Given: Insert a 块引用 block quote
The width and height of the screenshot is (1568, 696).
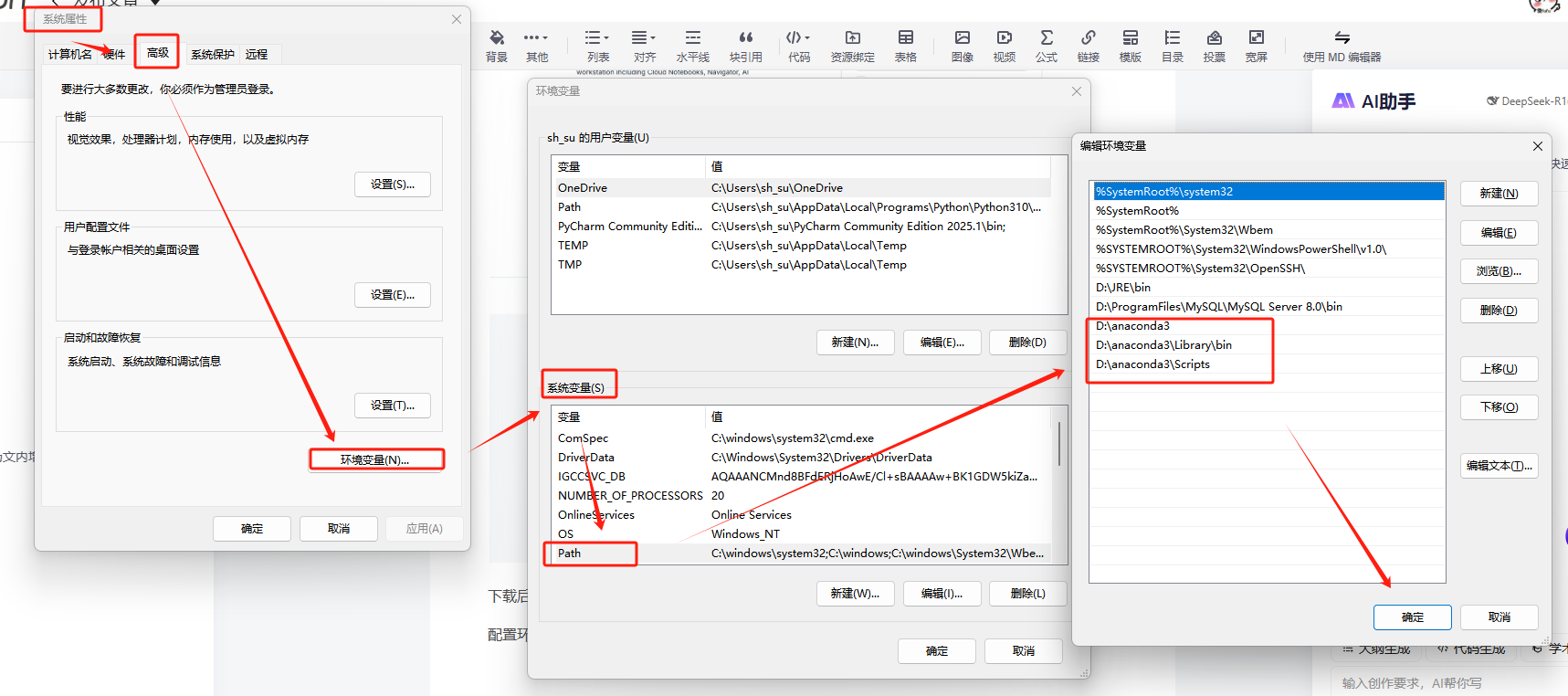Looking at the screenshot, I should point(745,46).
